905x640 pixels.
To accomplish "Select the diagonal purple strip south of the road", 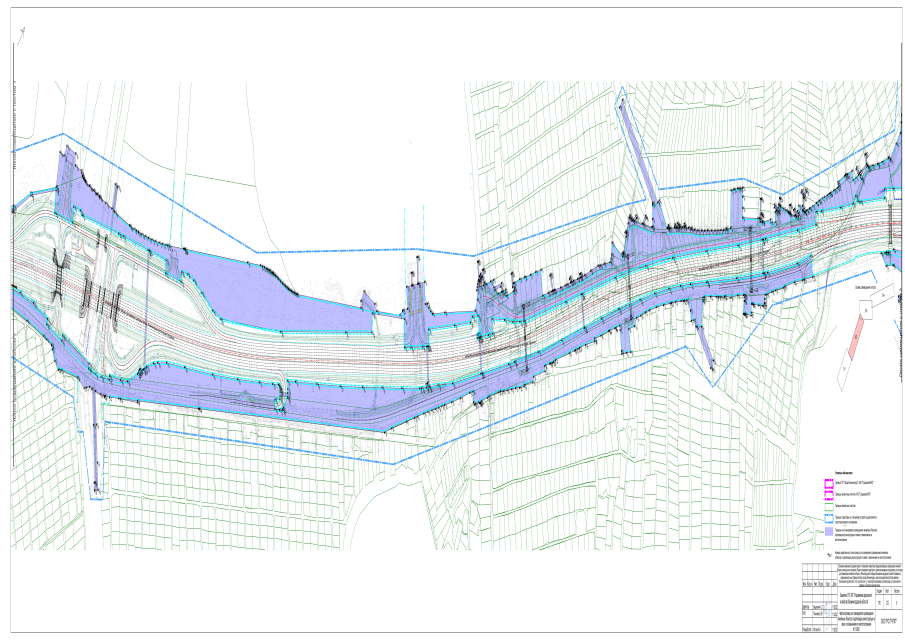I will click(x=703, y=344).
